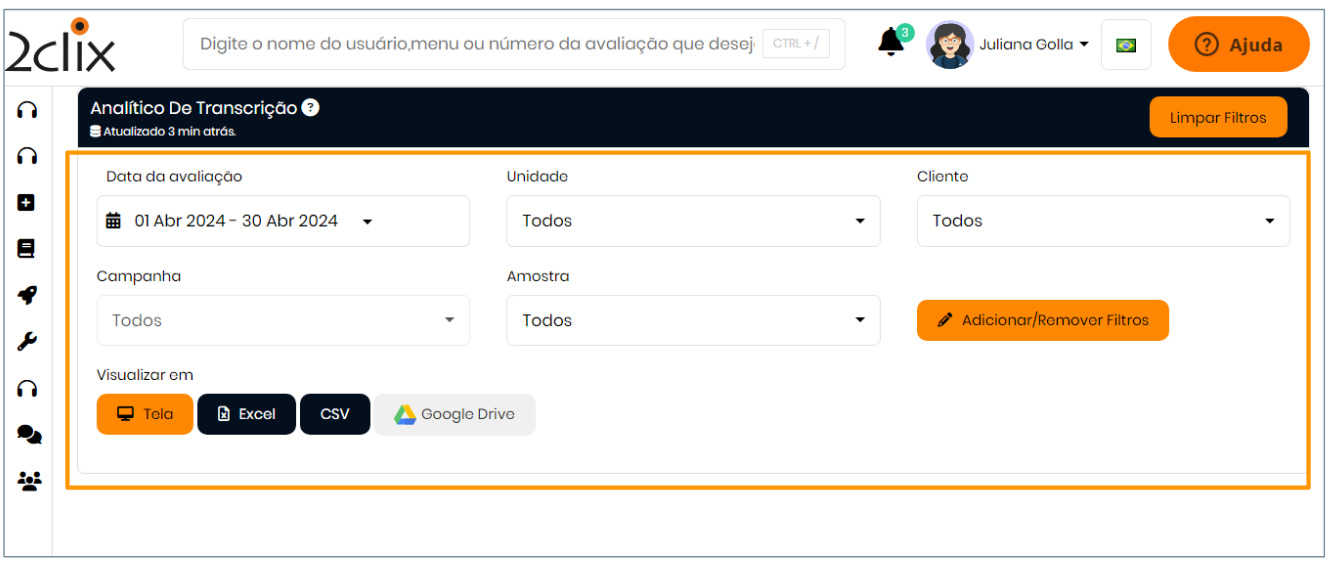Click Adicionar/Remover Filtros button
The width and height of the screenshot is (1331, 565).
point(1042,321)
